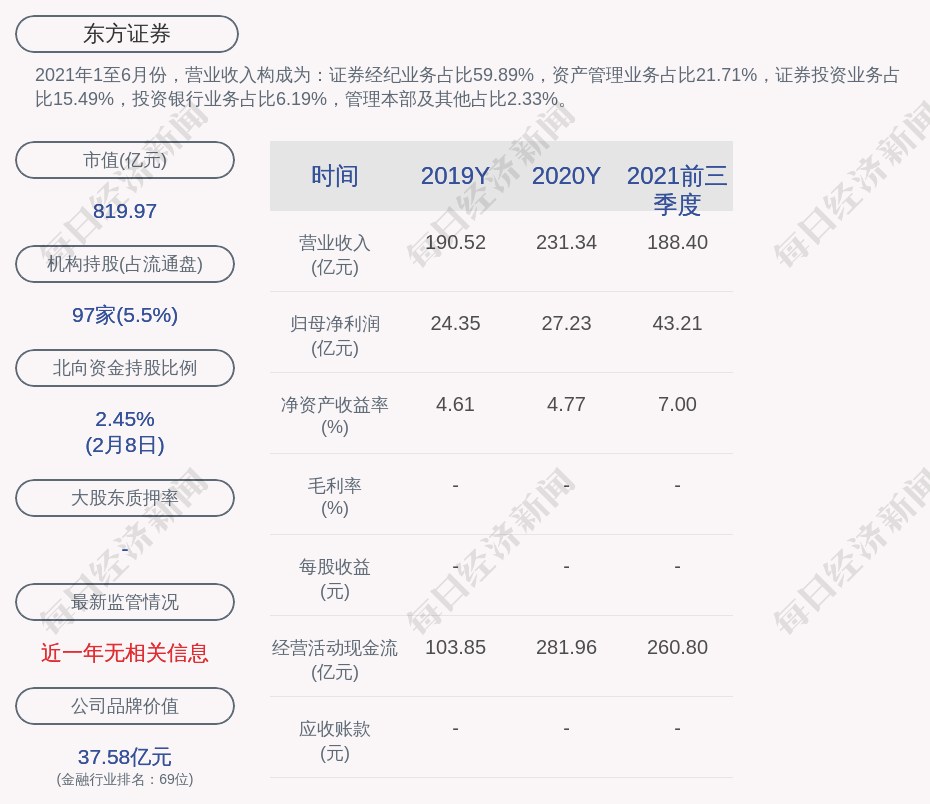Click the 市值(亿元) label pill

pyautogui.click(x=125, y=160)
